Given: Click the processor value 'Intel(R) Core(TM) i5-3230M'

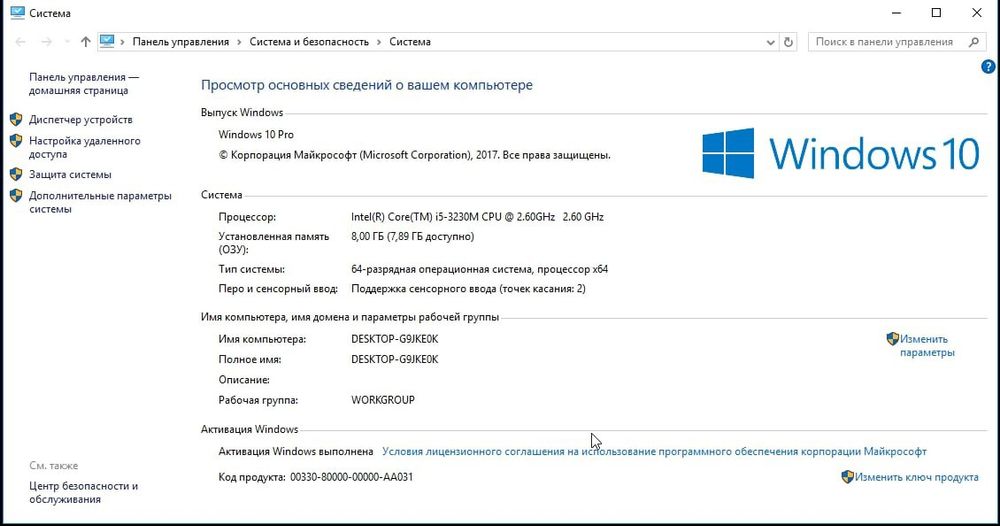Looking at the screenshot, I should (x=477, y=217).
